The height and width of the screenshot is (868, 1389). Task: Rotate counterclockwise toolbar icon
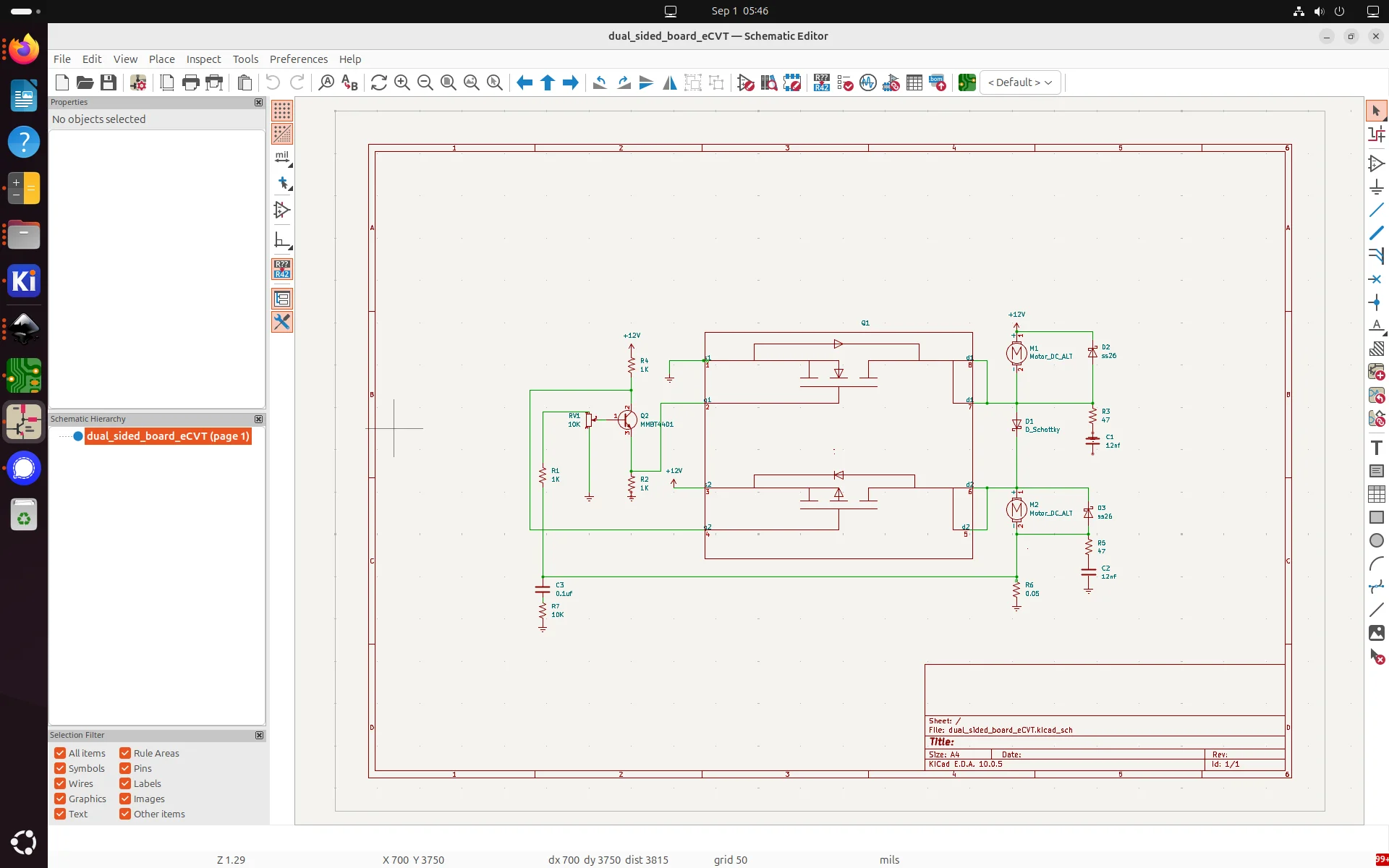pyautogui.click(x=600, y=82)
